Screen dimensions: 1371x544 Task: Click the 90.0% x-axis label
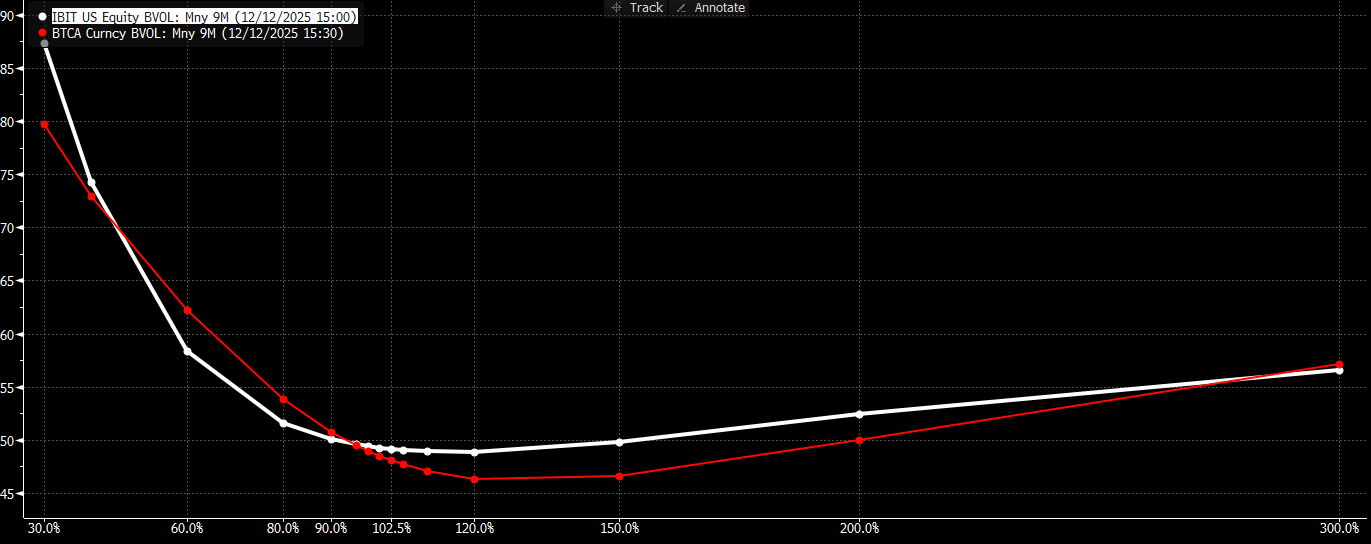[331, 528]
